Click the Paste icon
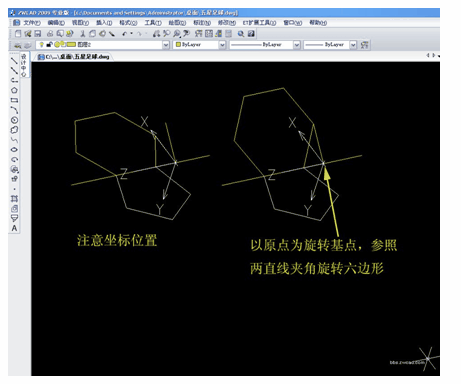The width and height of the screenshot is (461, 384). pyautogui.click(x=102, y=33)
